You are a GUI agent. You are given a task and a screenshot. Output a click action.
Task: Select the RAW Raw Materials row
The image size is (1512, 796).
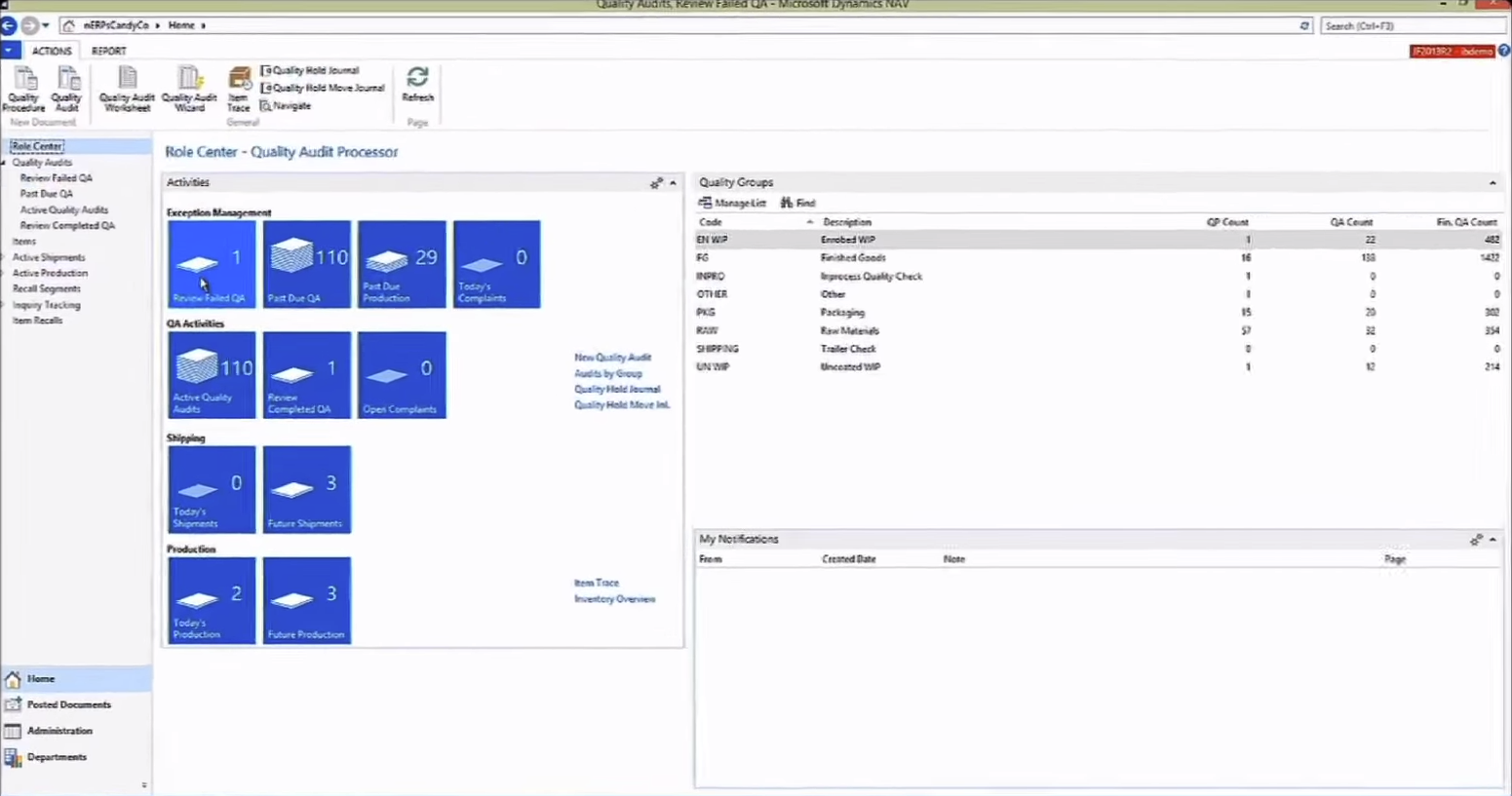[x=1098, y=330]
